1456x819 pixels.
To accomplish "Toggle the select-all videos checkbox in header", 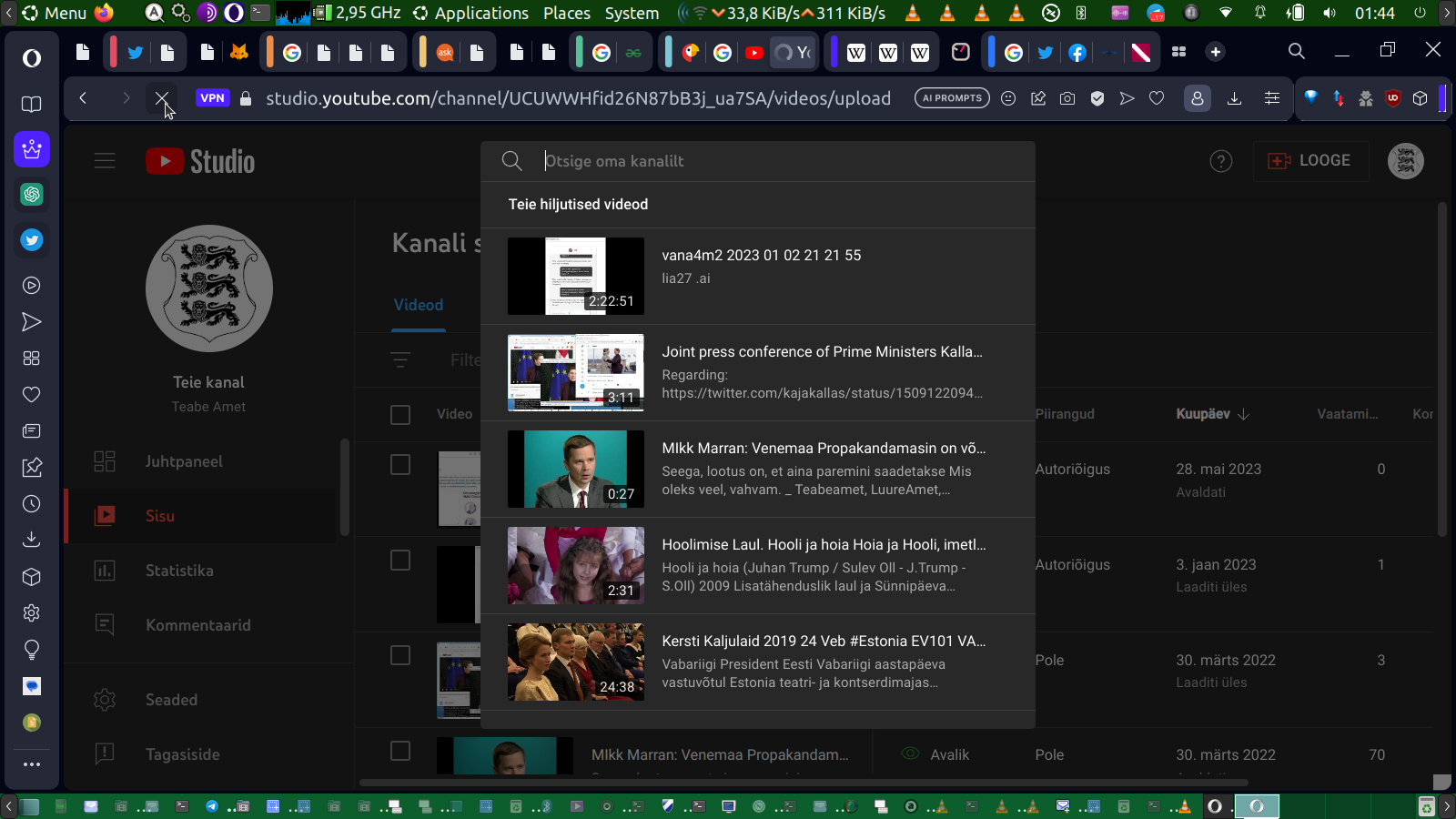I will (x=400, y=415).
